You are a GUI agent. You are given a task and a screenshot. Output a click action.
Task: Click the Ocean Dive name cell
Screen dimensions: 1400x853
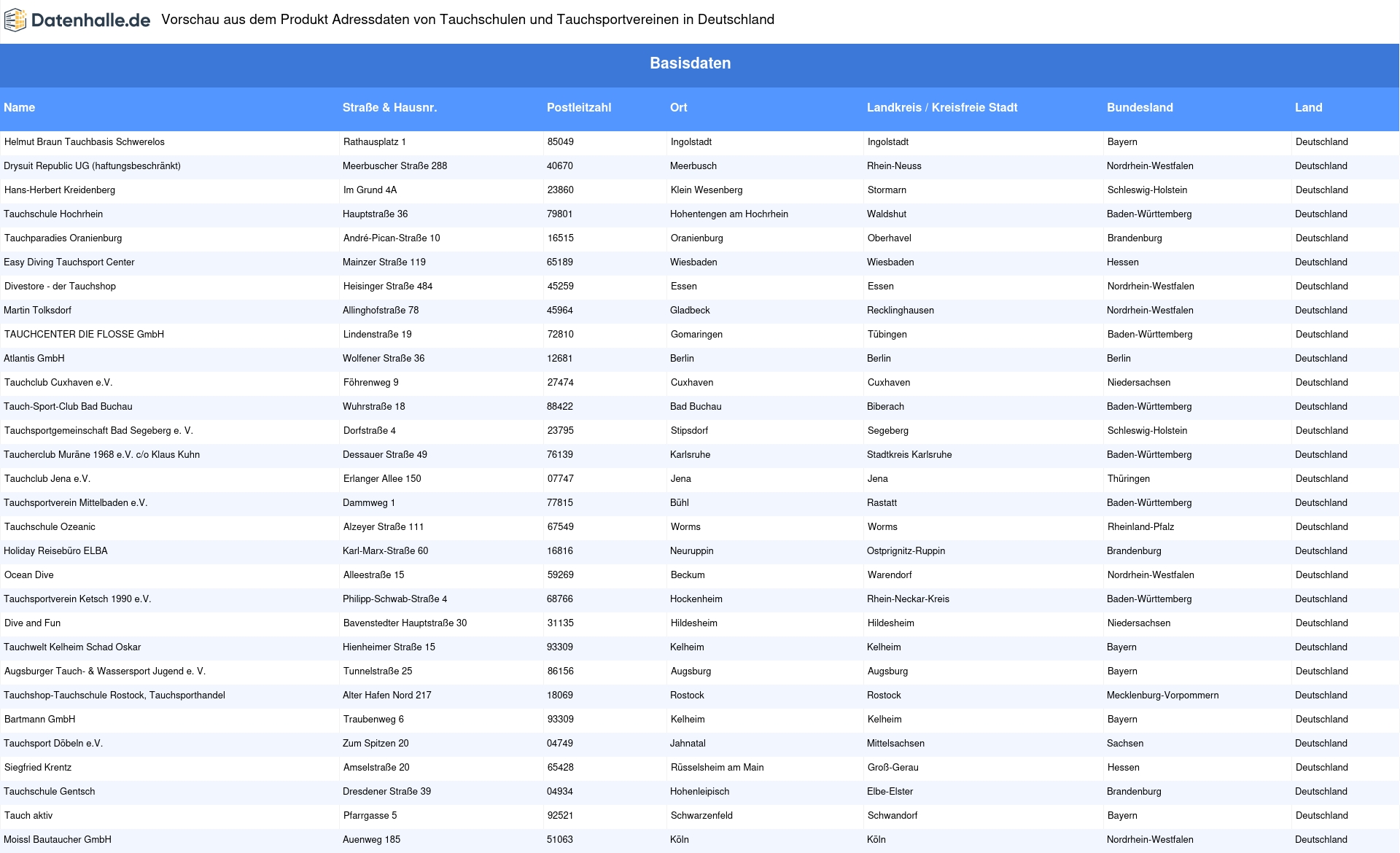point(29,575)
